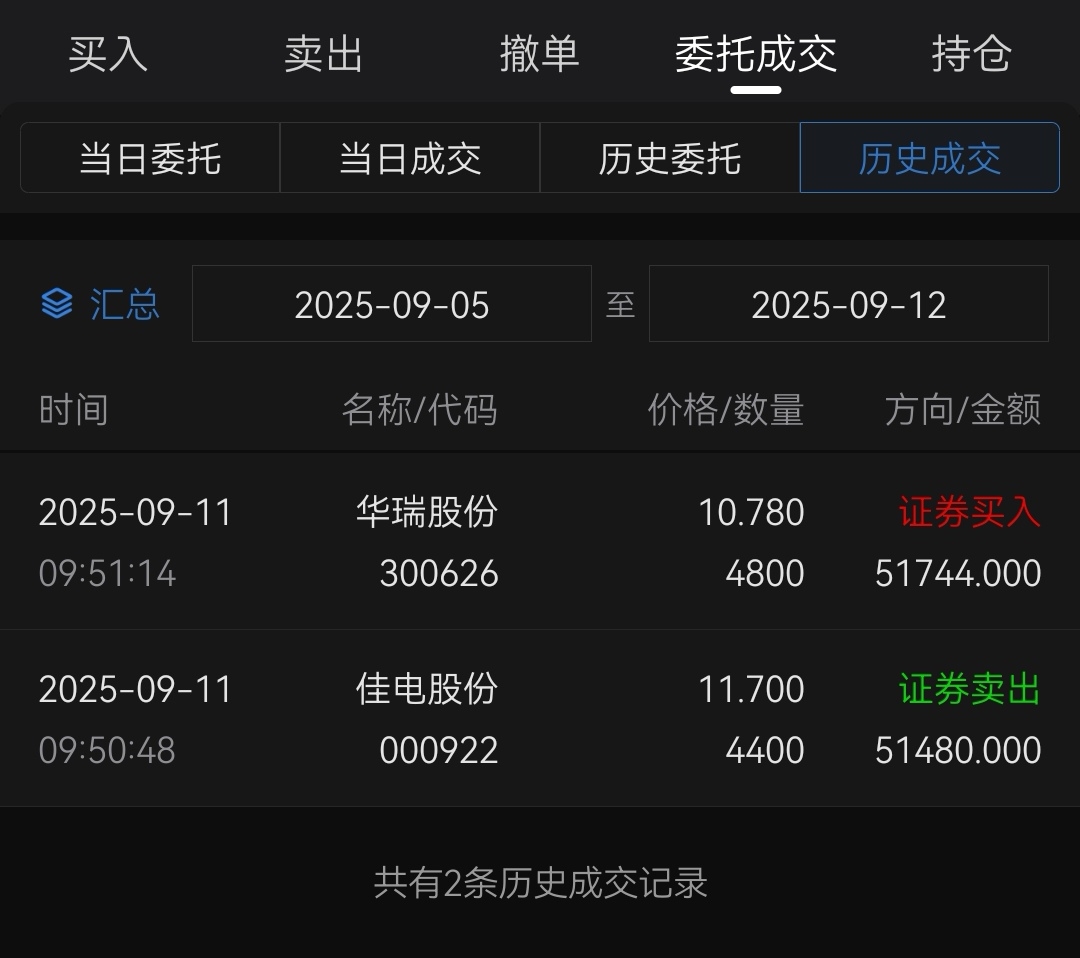Click the 价格/数量 column header
The image size is (1080, 958).
click(x=726, y=410)
